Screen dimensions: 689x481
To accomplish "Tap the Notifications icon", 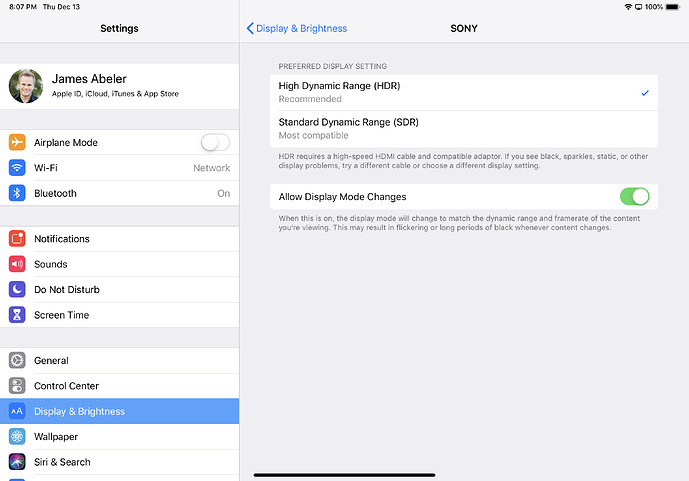I will coord(17,239).
